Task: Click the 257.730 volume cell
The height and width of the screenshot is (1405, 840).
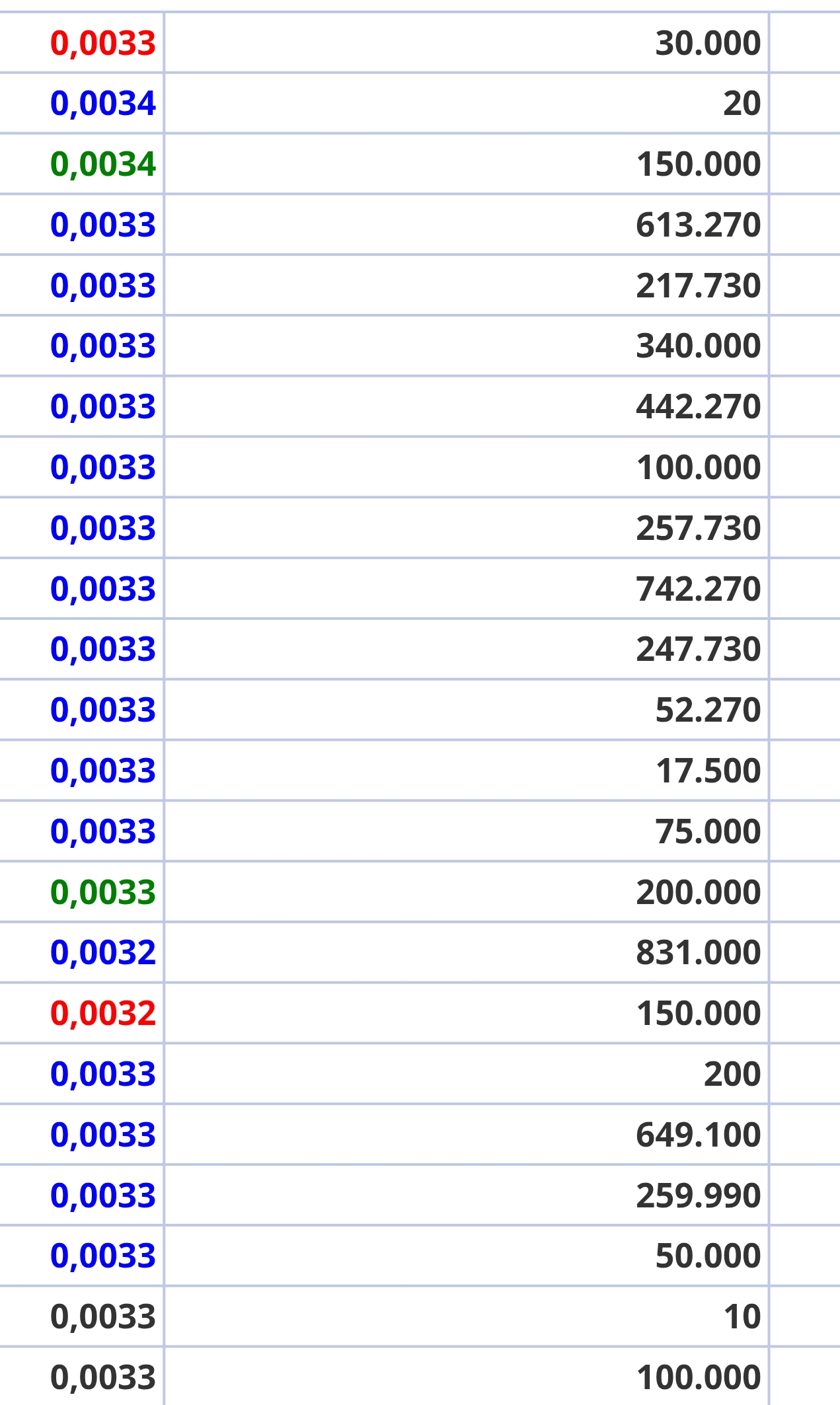Action: tap(467, 528)
